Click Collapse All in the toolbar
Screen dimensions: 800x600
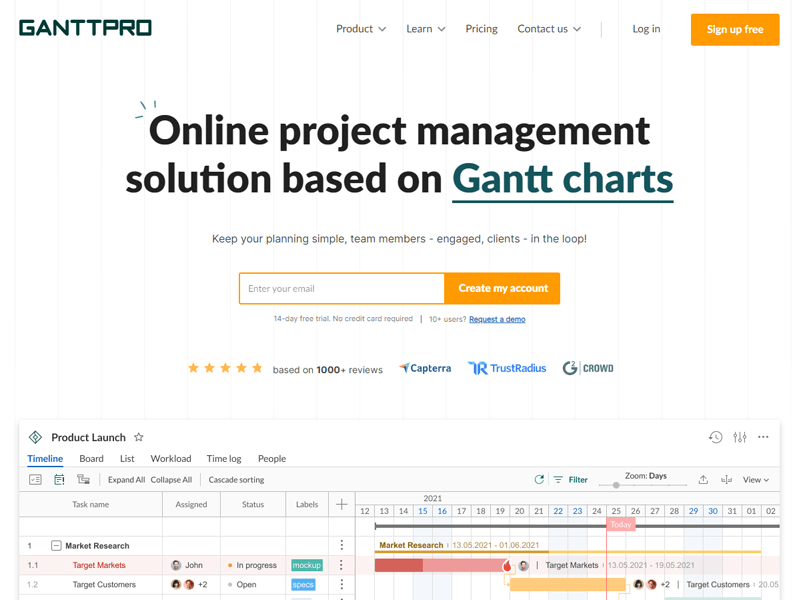pos(171,480)
